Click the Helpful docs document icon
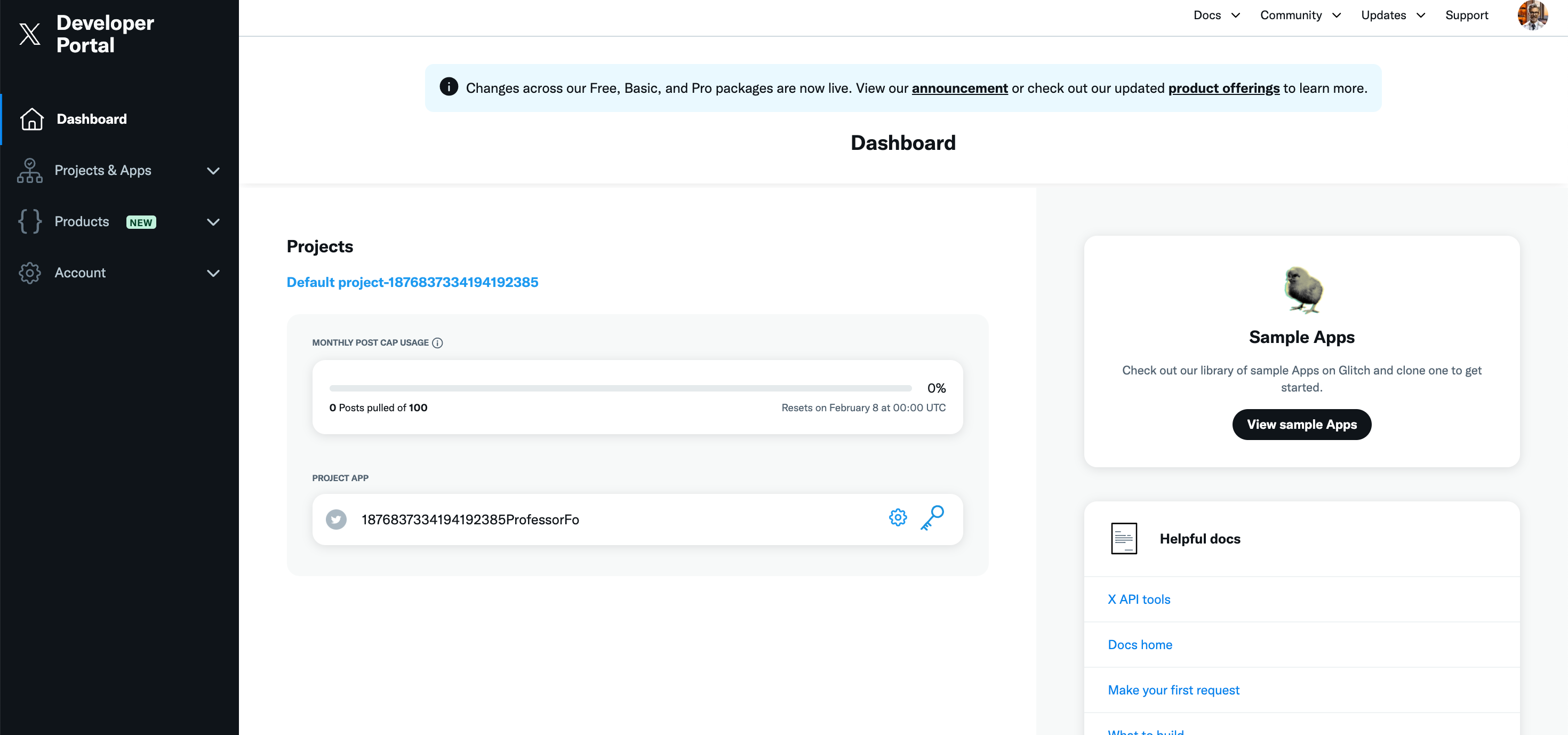Viewport: 1568px width, 735px height. click(1123, 538)
